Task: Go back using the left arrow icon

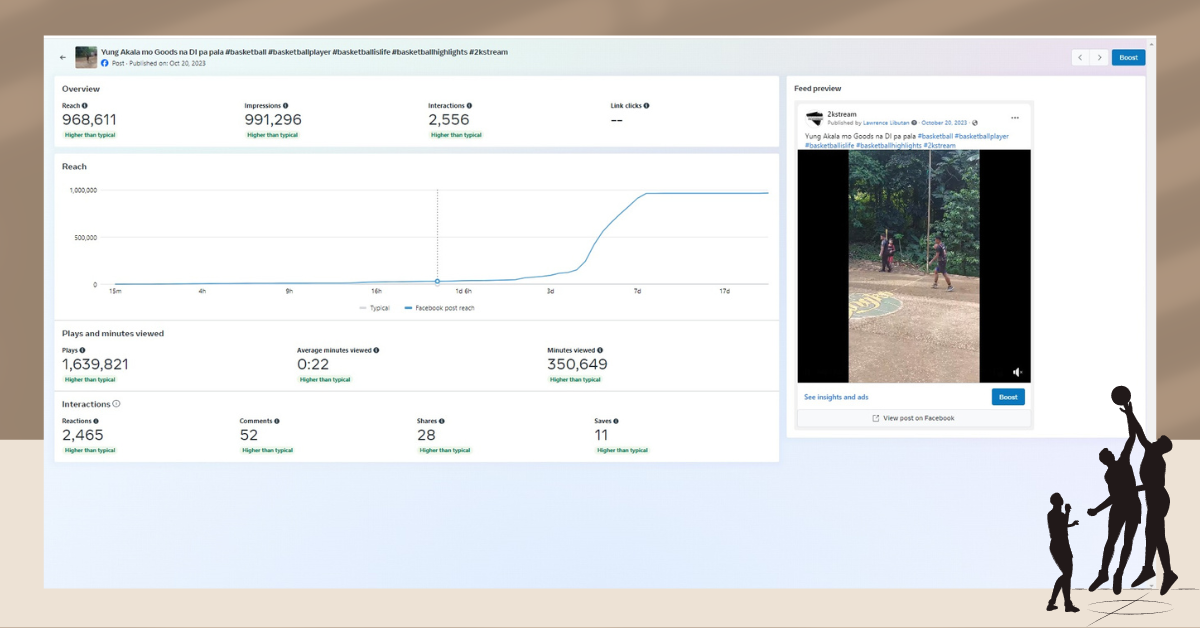Action: point(63,57)
